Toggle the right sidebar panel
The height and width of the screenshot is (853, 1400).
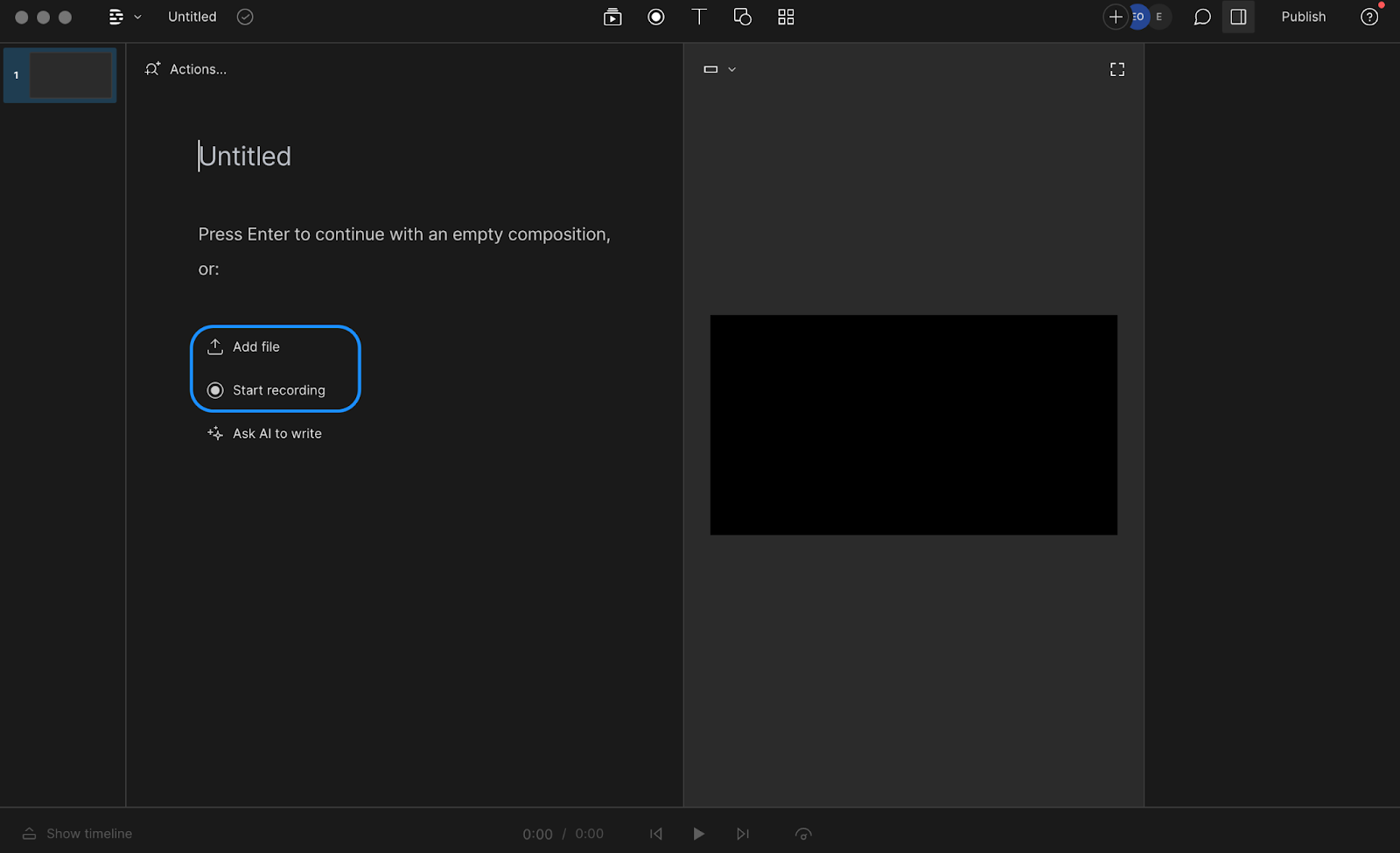[x=1238, y=17]
